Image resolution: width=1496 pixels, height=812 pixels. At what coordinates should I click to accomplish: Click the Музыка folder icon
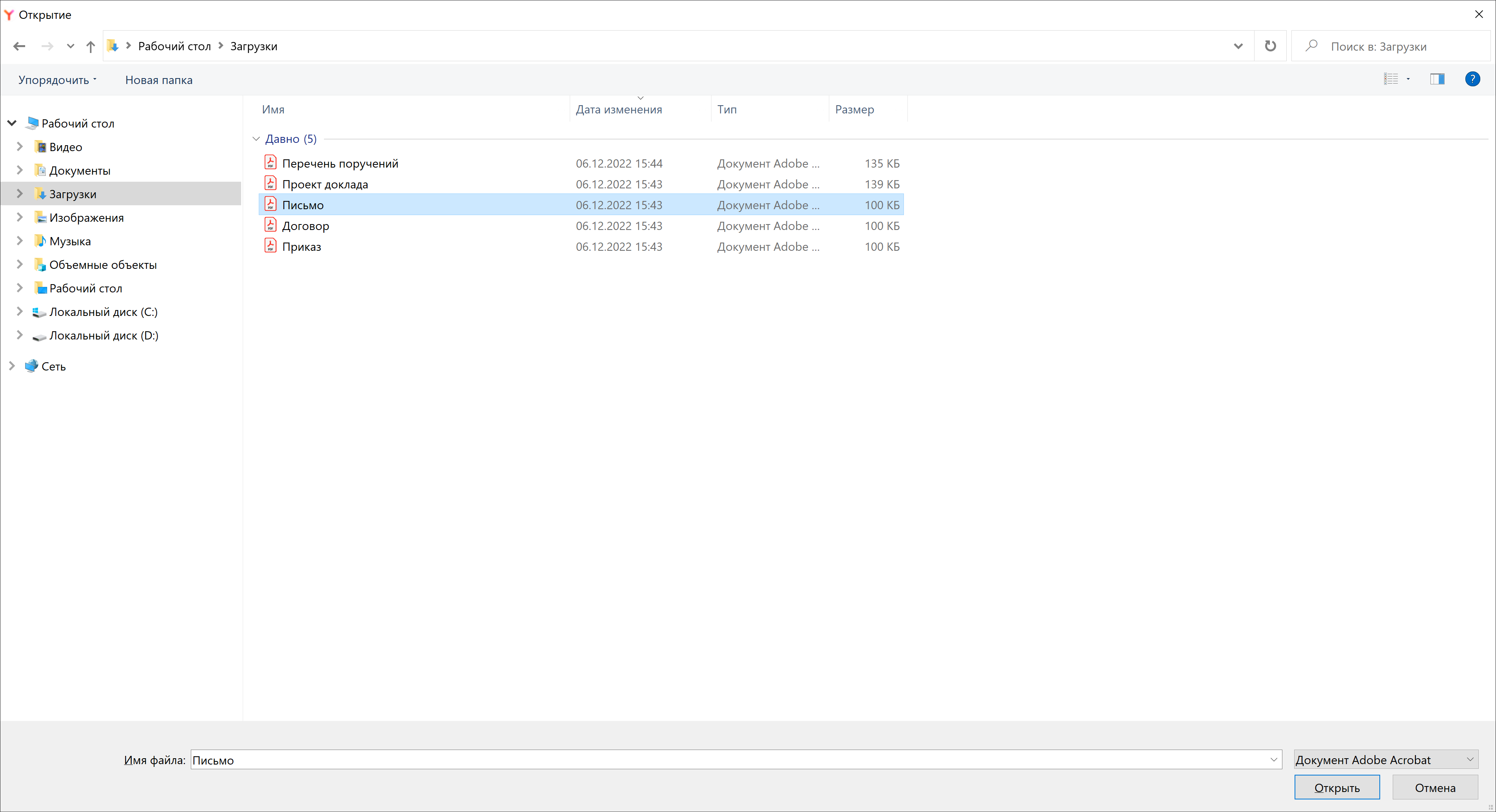[40, 241]
